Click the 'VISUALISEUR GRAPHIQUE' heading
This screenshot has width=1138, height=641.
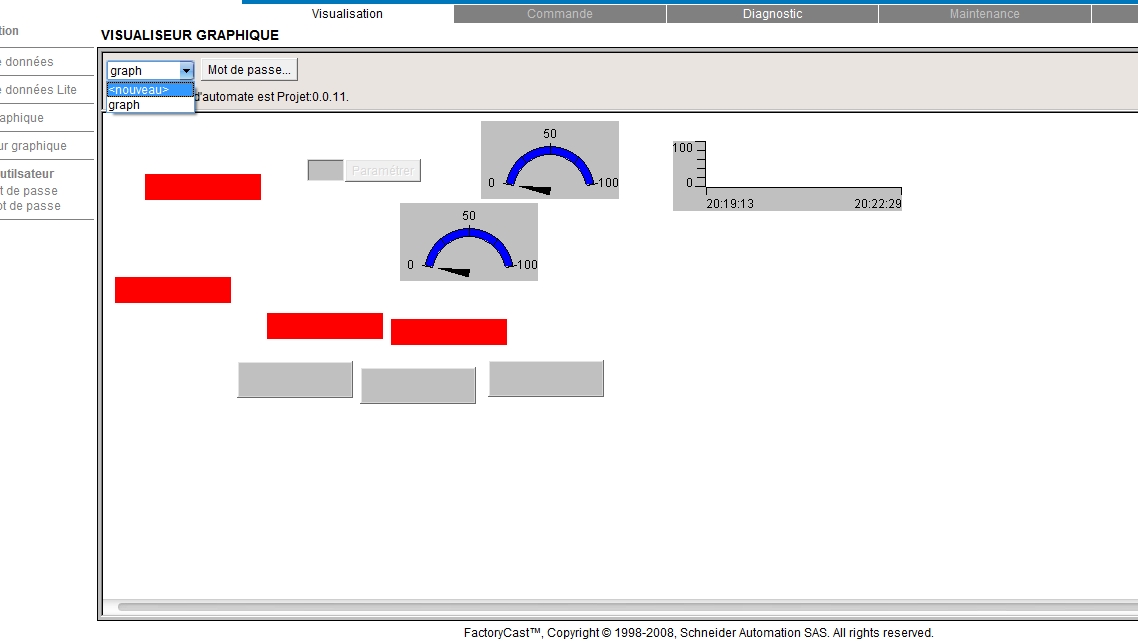point(189,36)
